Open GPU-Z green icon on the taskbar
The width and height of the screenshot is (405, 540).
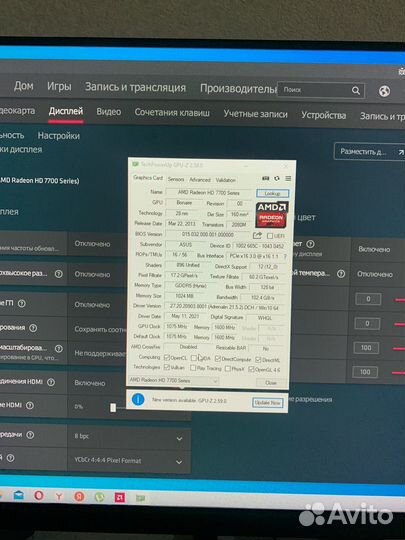pos(140,498)
